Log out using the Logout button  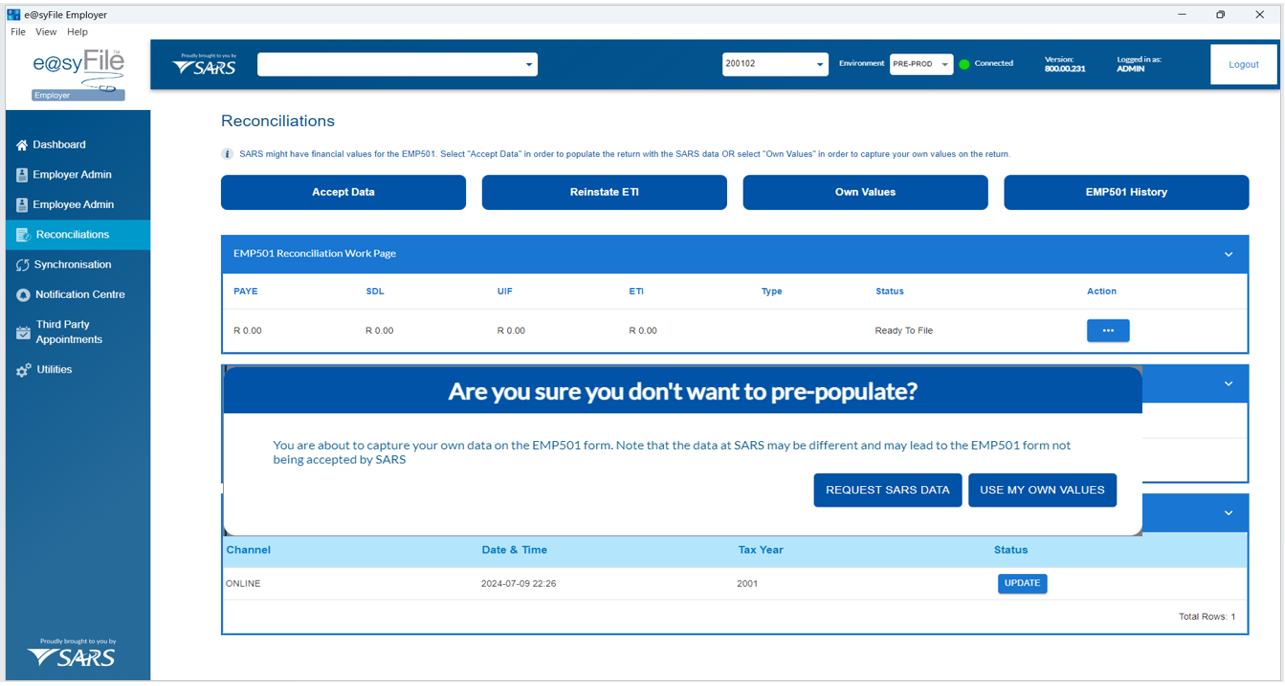point(1243,64)
